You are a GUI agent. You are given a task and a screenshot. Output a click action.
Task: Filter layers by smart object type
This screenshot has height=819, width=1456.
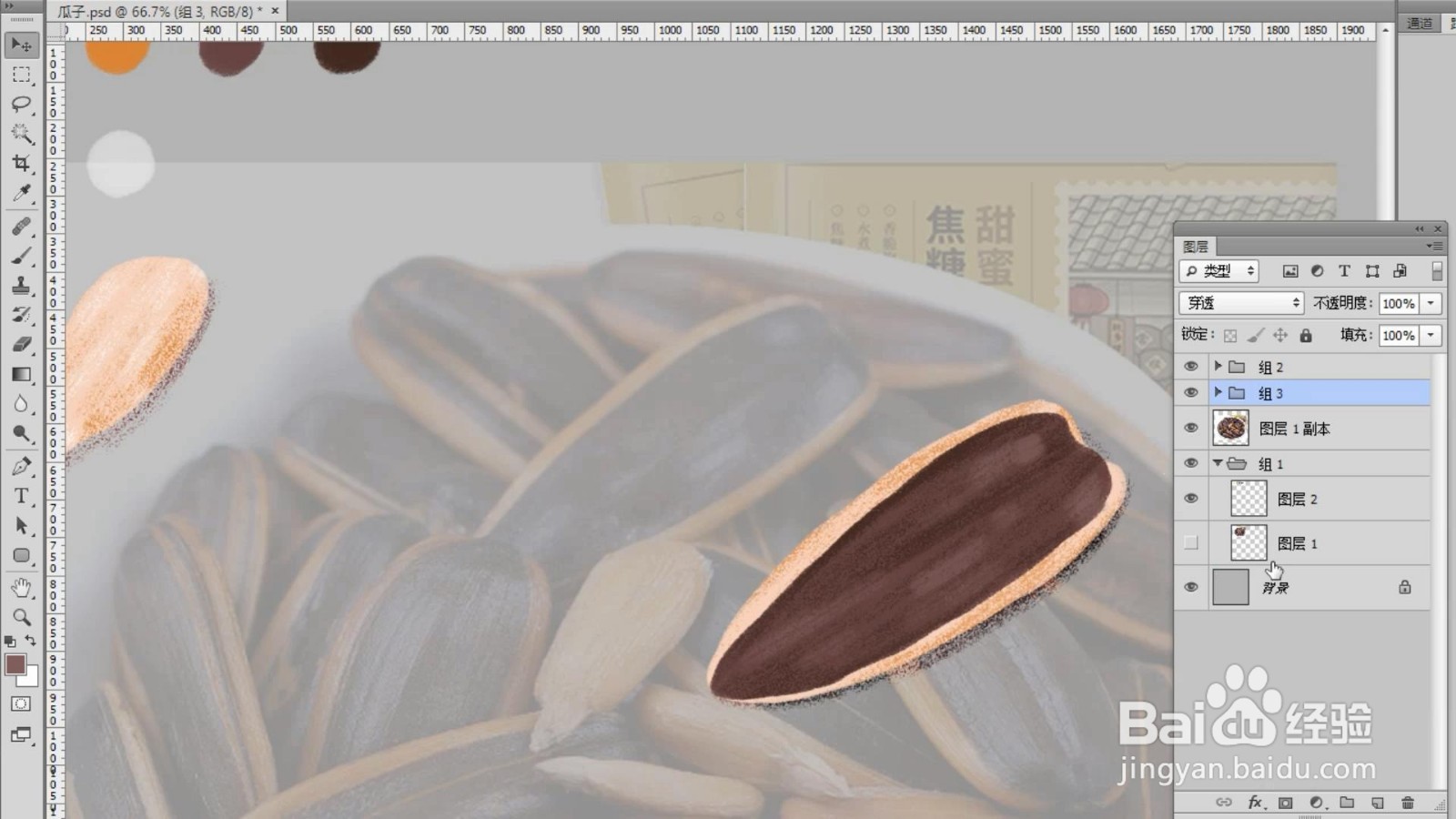pyautogui.click(x=1400, y=271)
